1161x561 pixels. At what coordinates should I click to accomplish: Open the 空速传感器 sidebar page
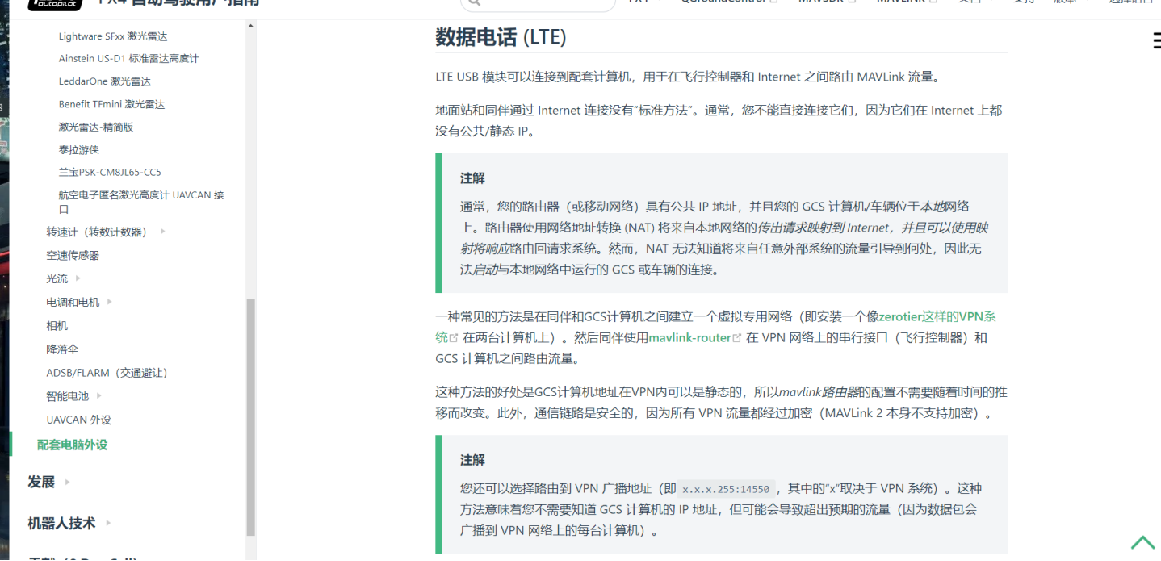coord(73,255)
